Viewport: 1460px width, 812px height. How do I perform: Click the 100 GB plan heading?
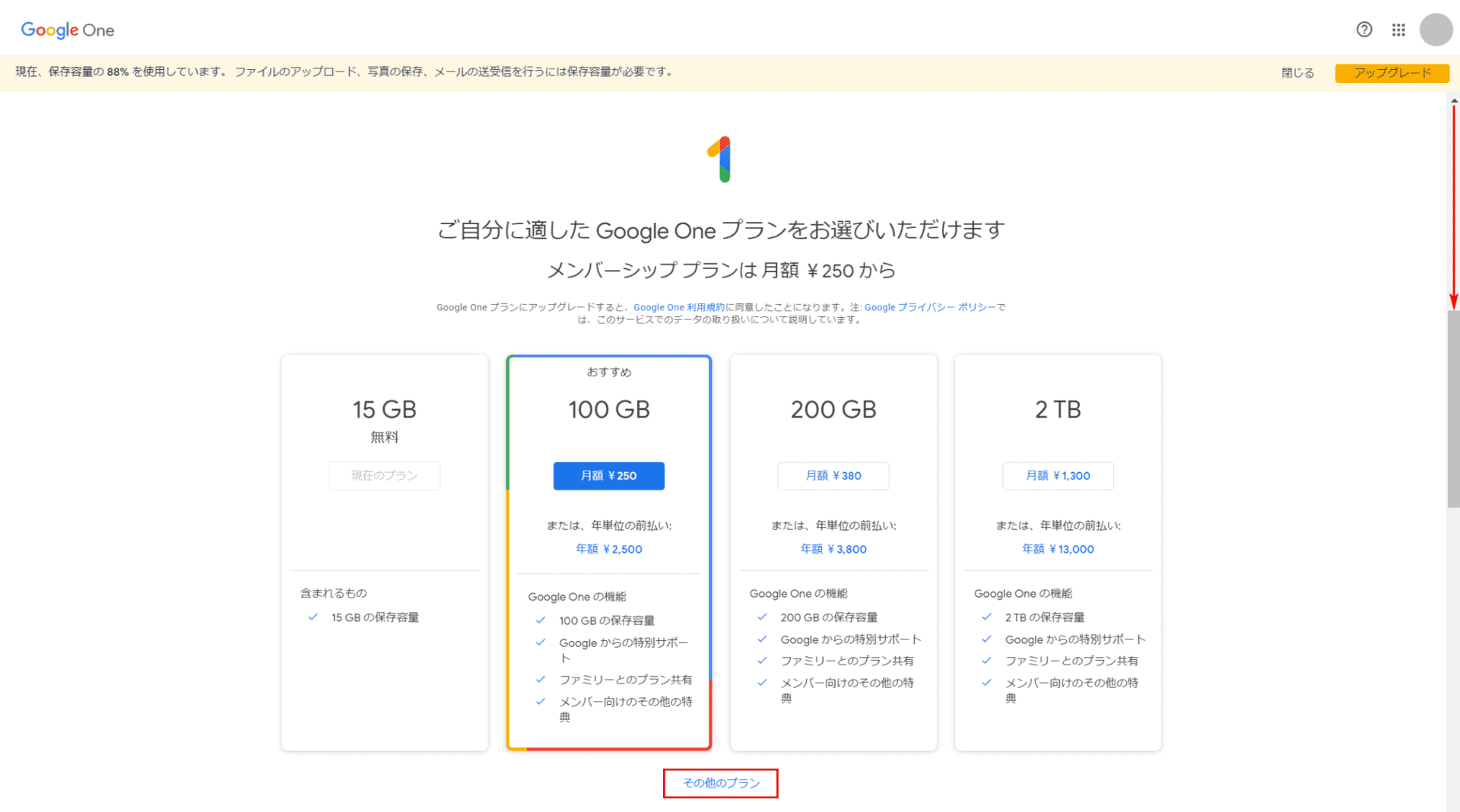608,410
